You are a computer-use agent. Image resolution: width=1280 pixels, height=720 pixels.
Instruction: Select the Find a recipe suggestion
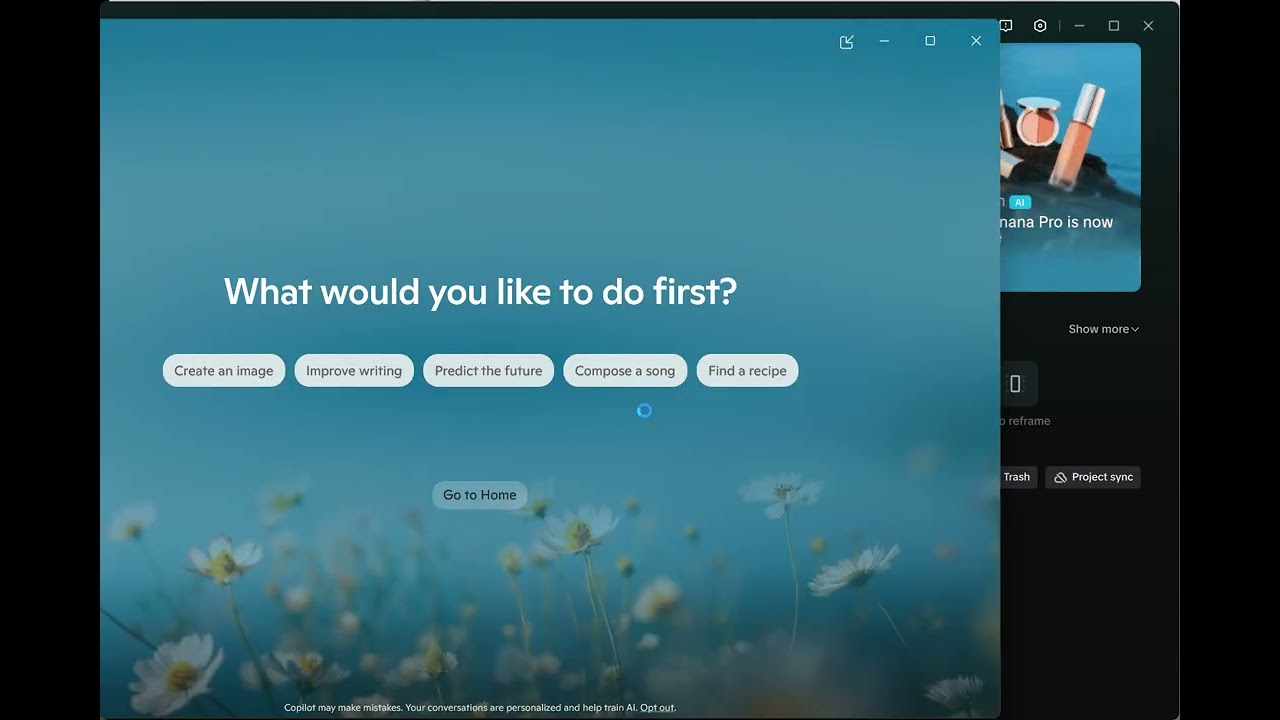point(747,371)
